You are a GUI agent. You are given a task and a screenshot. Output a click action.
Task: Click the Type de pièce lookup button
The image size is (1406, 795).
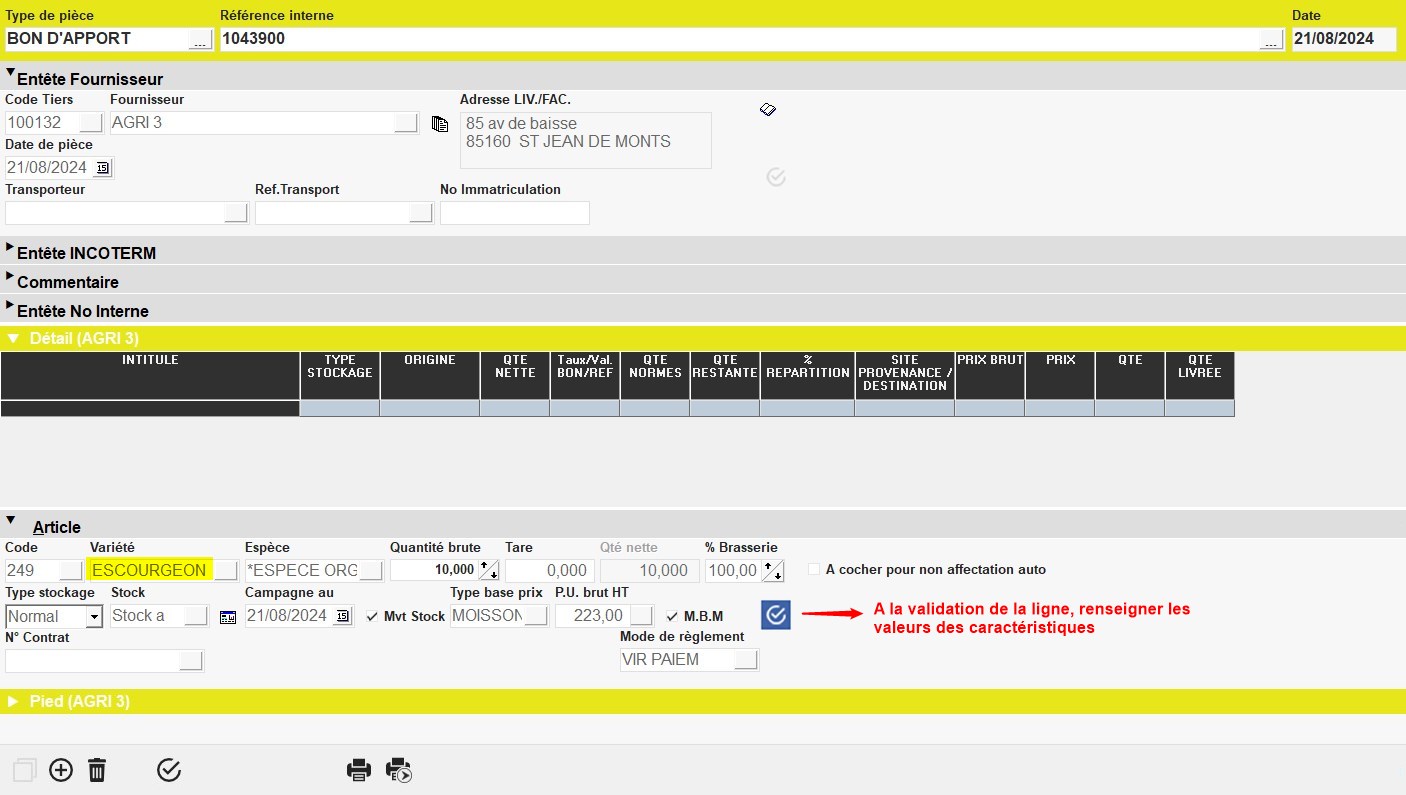pyautogui.click(x=200, y=39)
